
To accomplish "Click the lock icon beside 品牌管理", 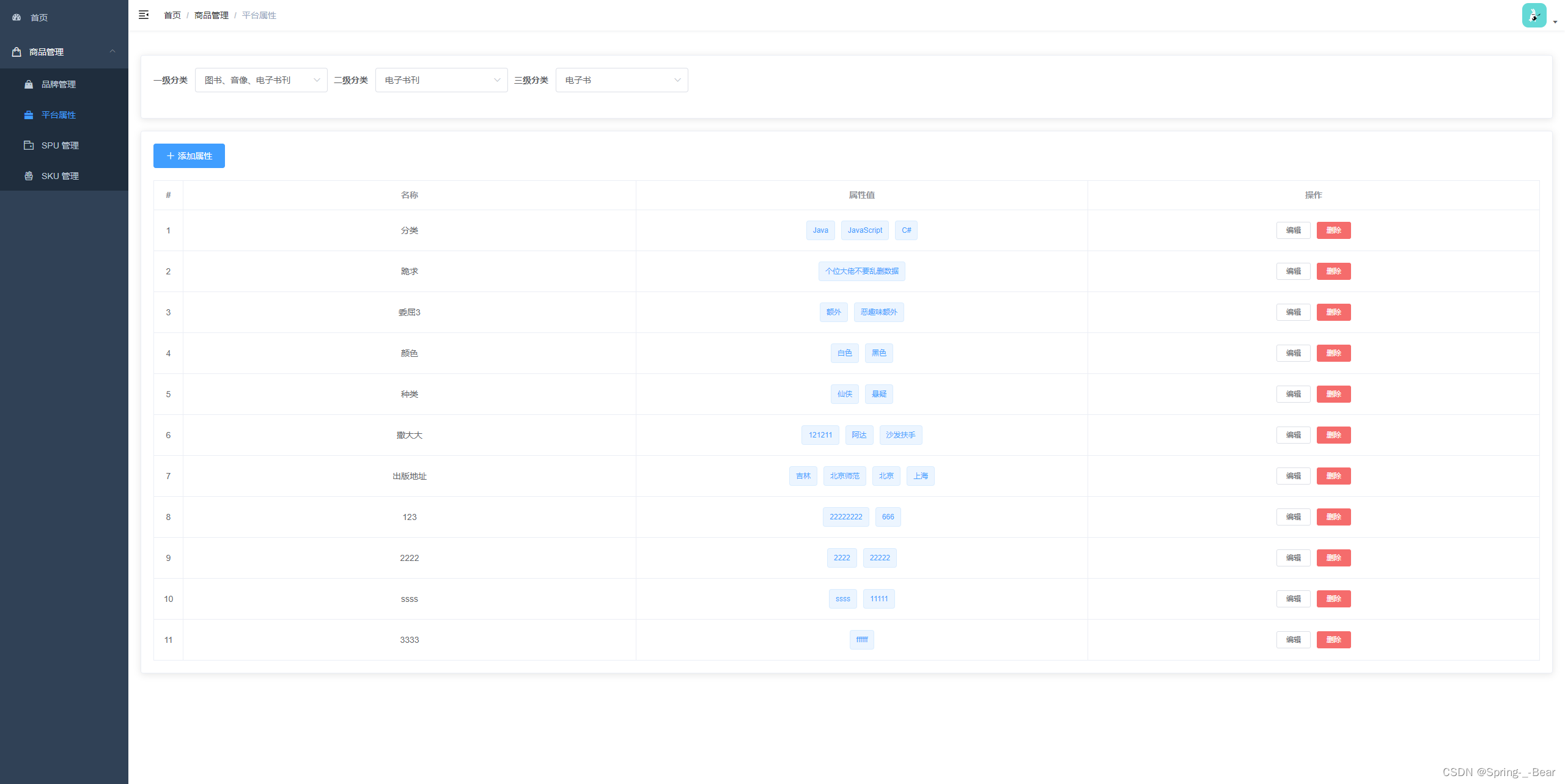I will [x=29, y=84].
